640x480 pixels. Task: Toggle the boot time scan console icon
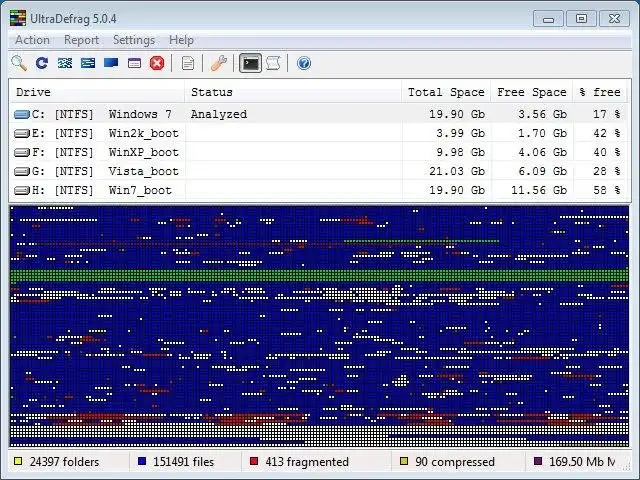pos(250,63)
